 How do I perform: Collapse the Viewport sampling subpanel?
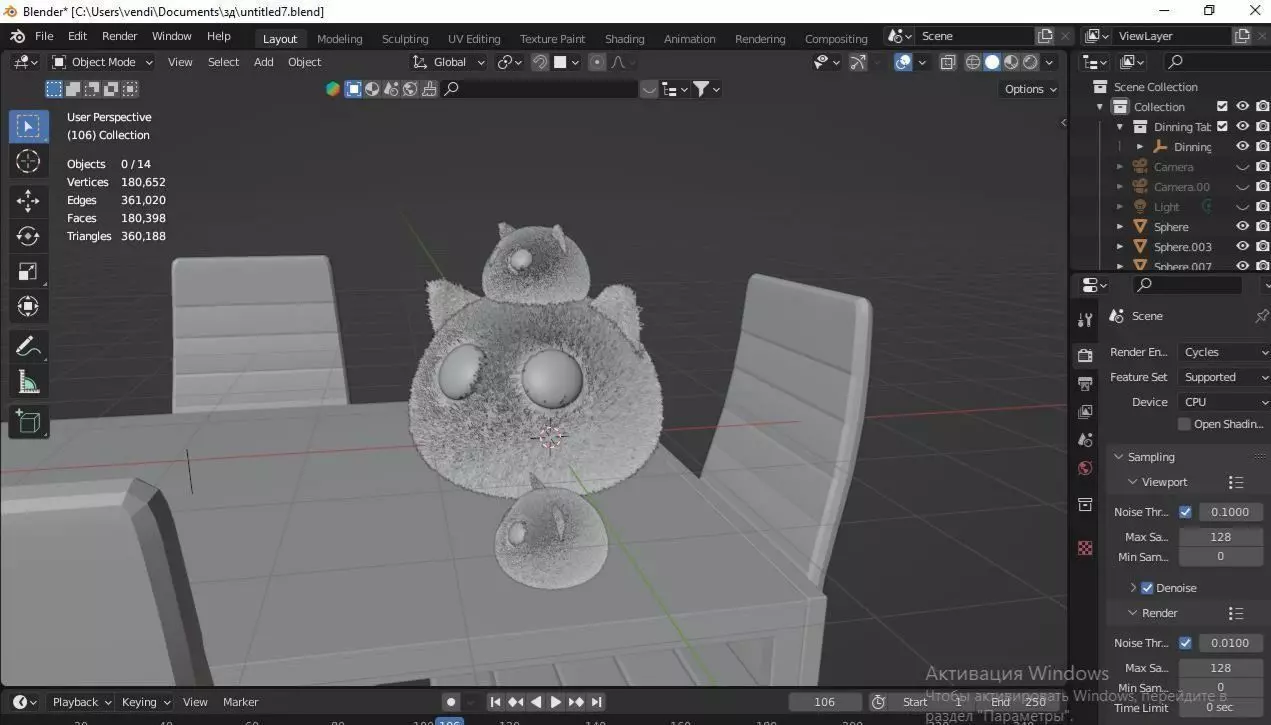[1133, 482]
